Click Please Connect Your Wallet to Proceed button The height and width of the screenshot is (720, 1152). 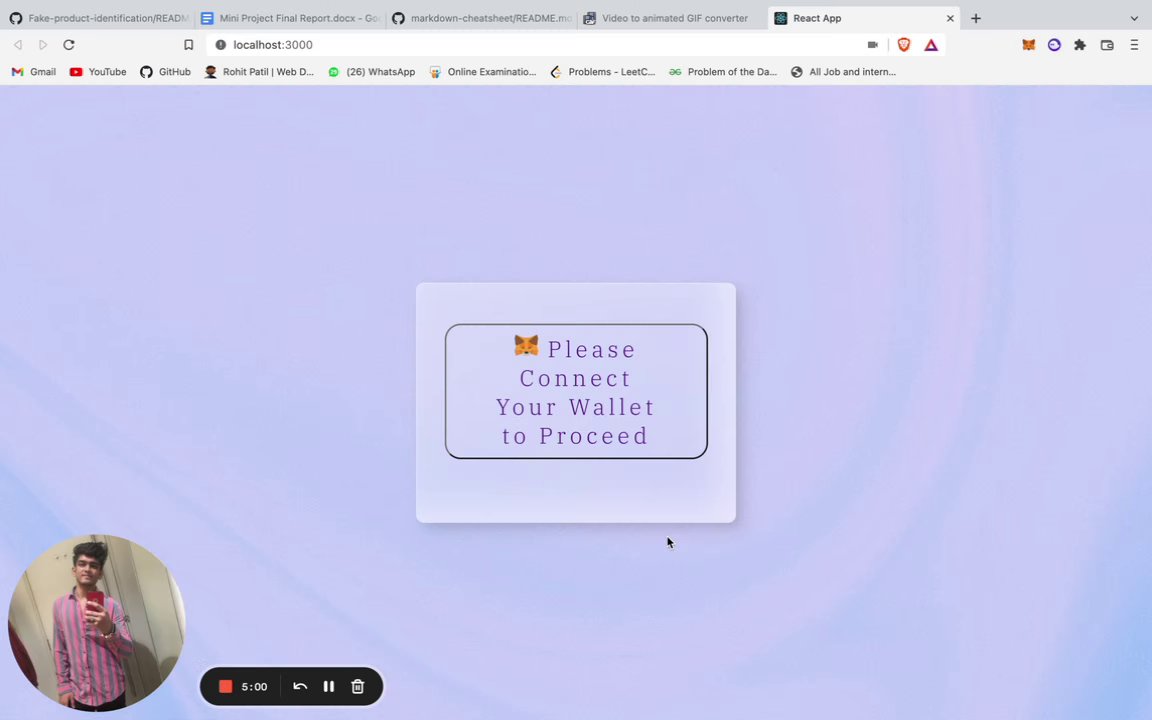tap(576, 392)
